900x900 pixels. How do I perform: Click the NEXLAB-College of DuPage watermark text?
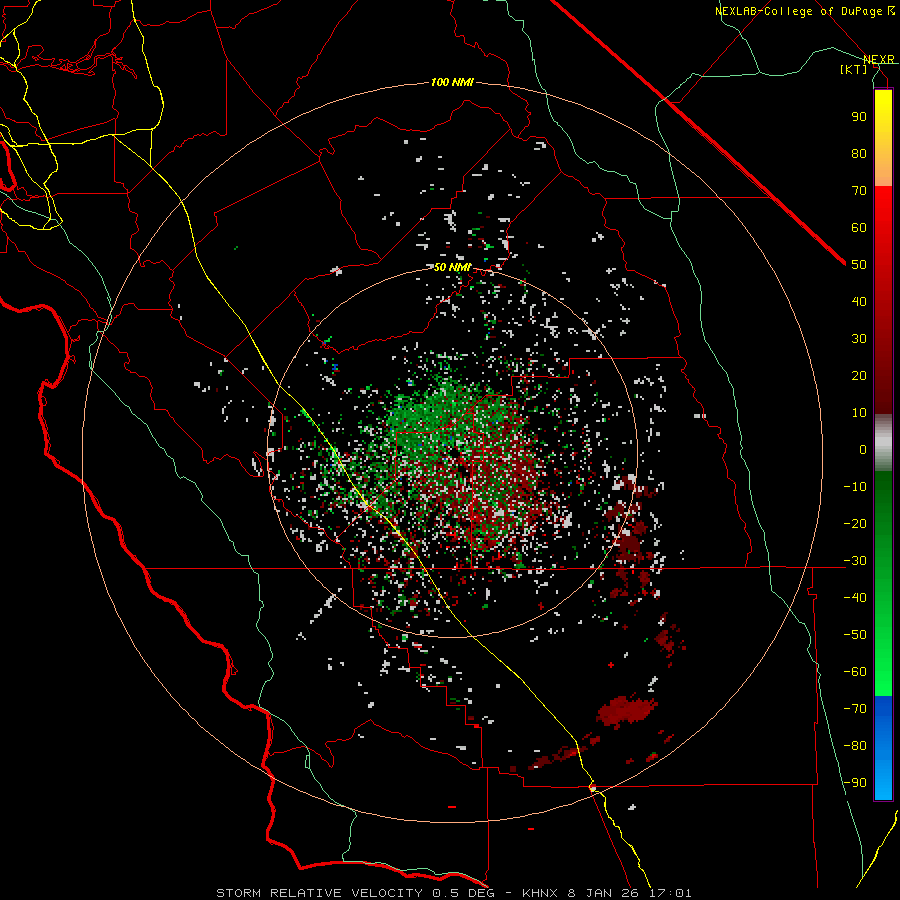tap(805, 11)
